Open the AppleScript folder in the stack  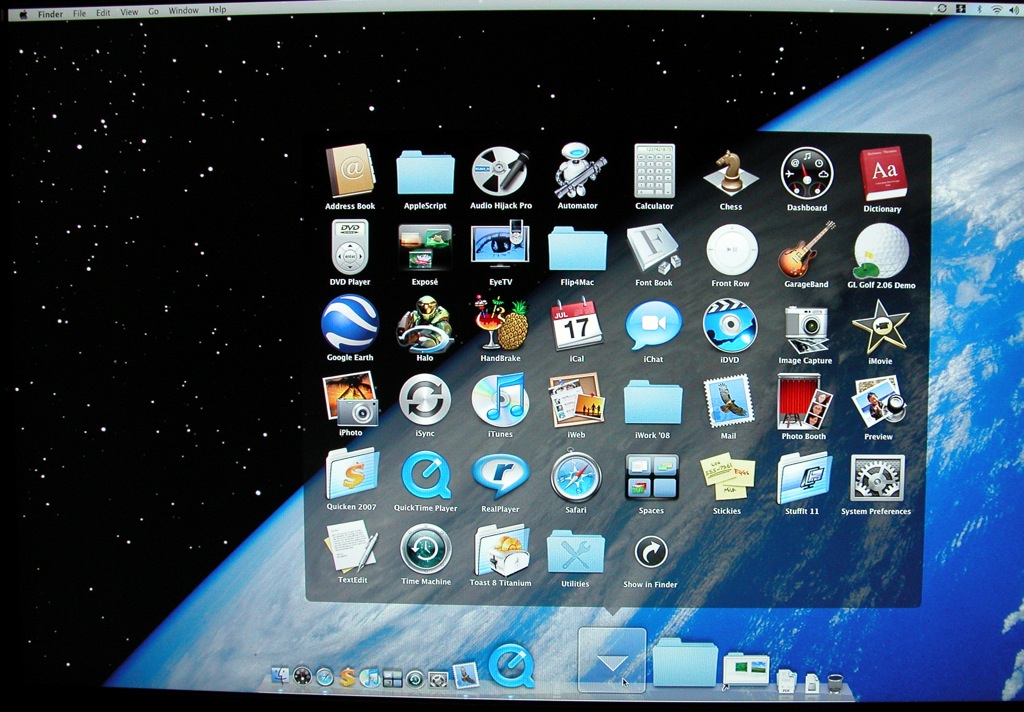(425, 172)
